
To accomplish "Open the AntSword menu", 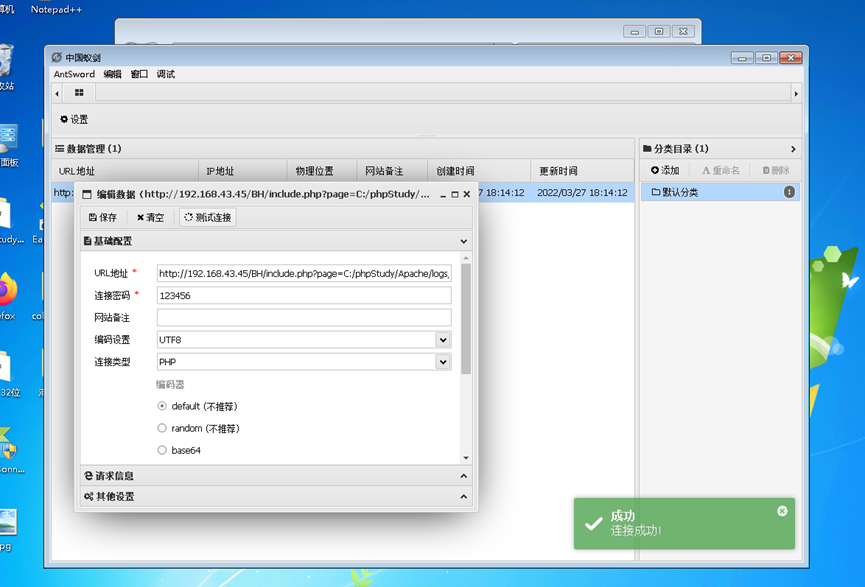I will pyautogui.click(x=74, y=74).
